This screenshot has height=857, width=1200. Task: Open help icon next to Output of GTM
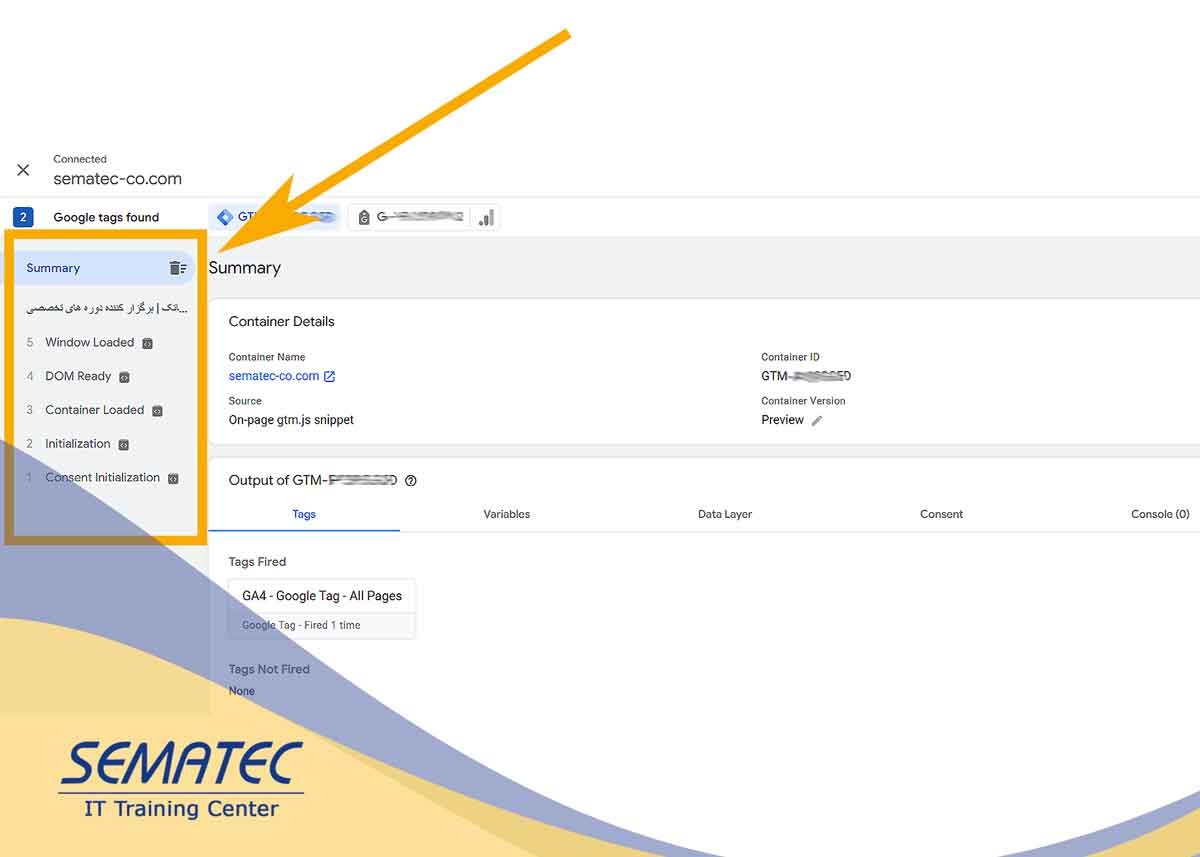pos(410,481)
